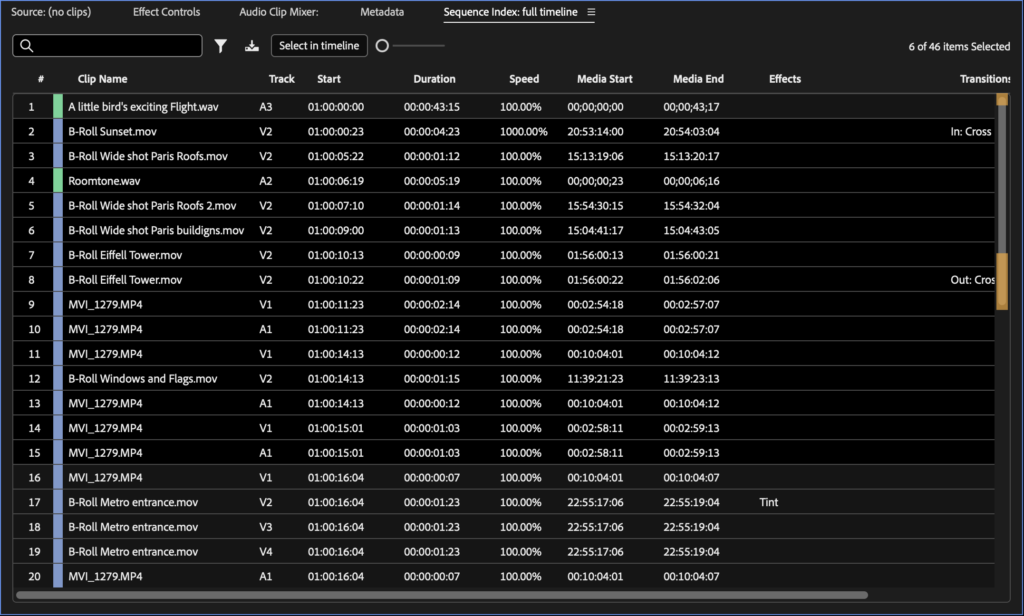Select the Sequence Index: full timeline tab
Image resolution: width=1024 pixels, height=616 pixels.
(511, 12)
